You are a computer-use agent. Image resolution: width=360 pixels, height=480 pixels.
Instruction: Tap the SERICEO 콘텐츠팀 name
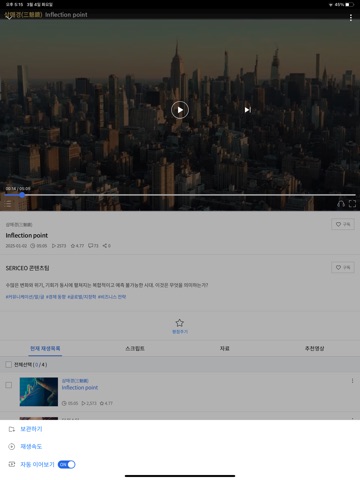(x=27, y=268)
